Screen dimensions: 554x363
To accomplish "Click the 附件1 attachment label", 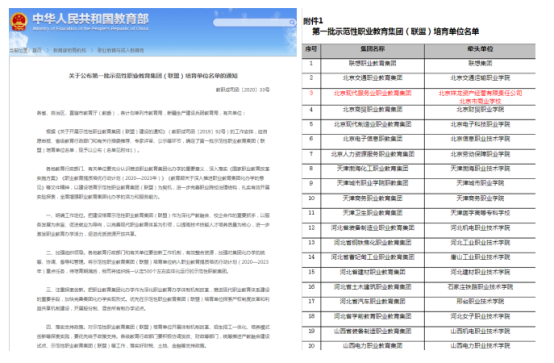I will pos(313,21).
